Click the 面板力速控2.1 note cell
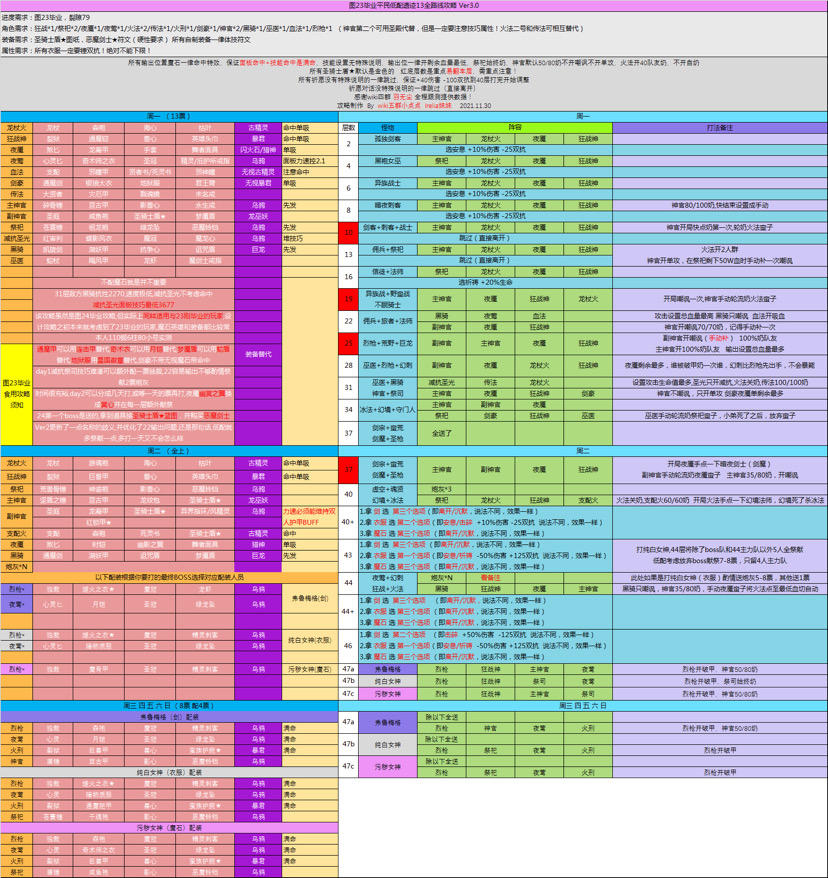 pyautogui.click(x=310, y=161)
